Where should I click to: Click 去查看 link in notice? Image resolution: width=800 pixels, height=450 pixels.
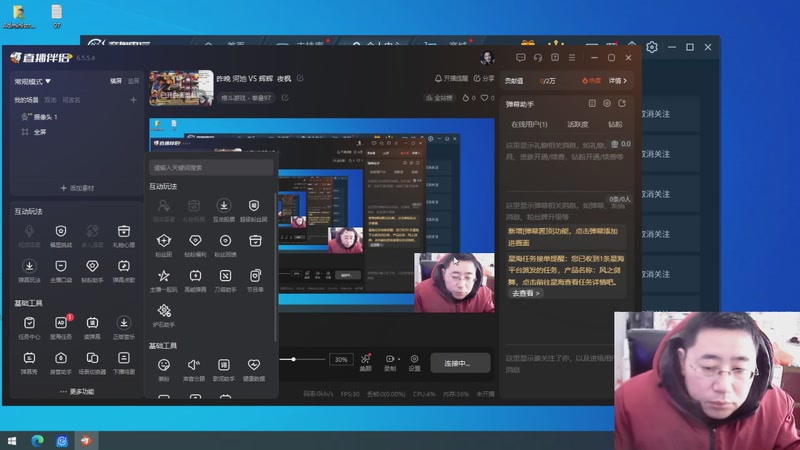526,293
